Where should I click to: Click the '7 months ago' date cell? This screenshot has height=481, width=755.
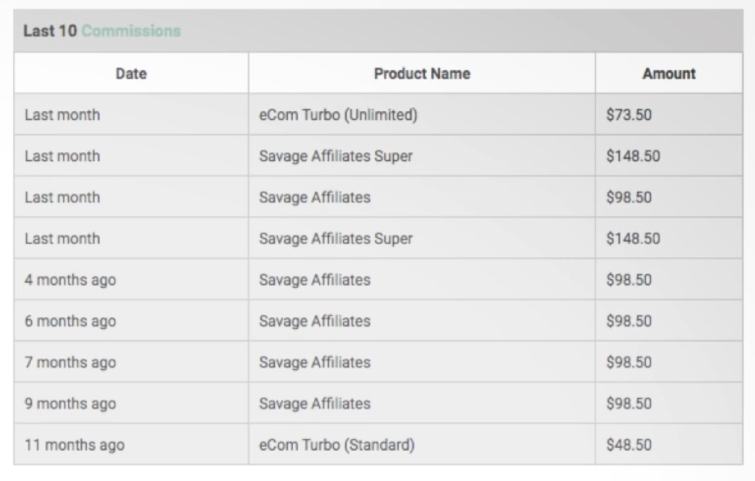(x=70, y=362)
